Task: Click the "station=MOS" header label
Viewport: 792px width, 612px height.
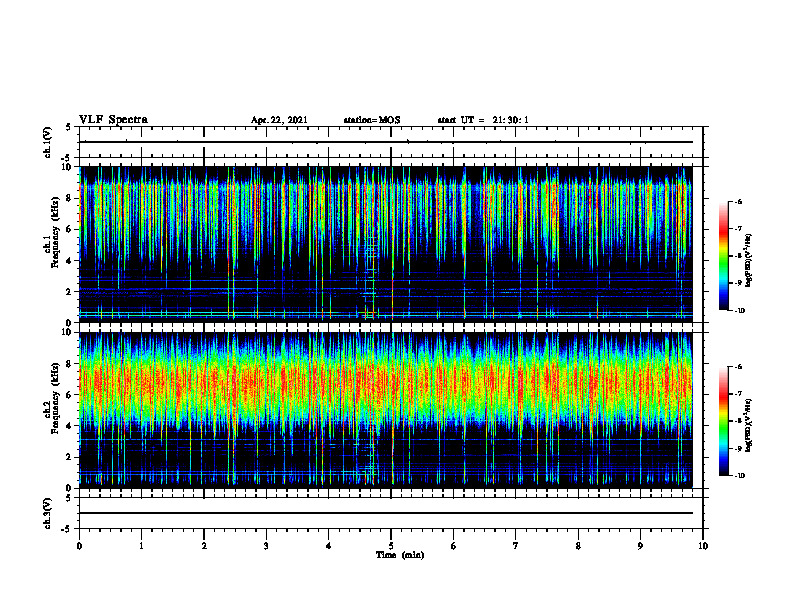Action: [x=372, y=120]
